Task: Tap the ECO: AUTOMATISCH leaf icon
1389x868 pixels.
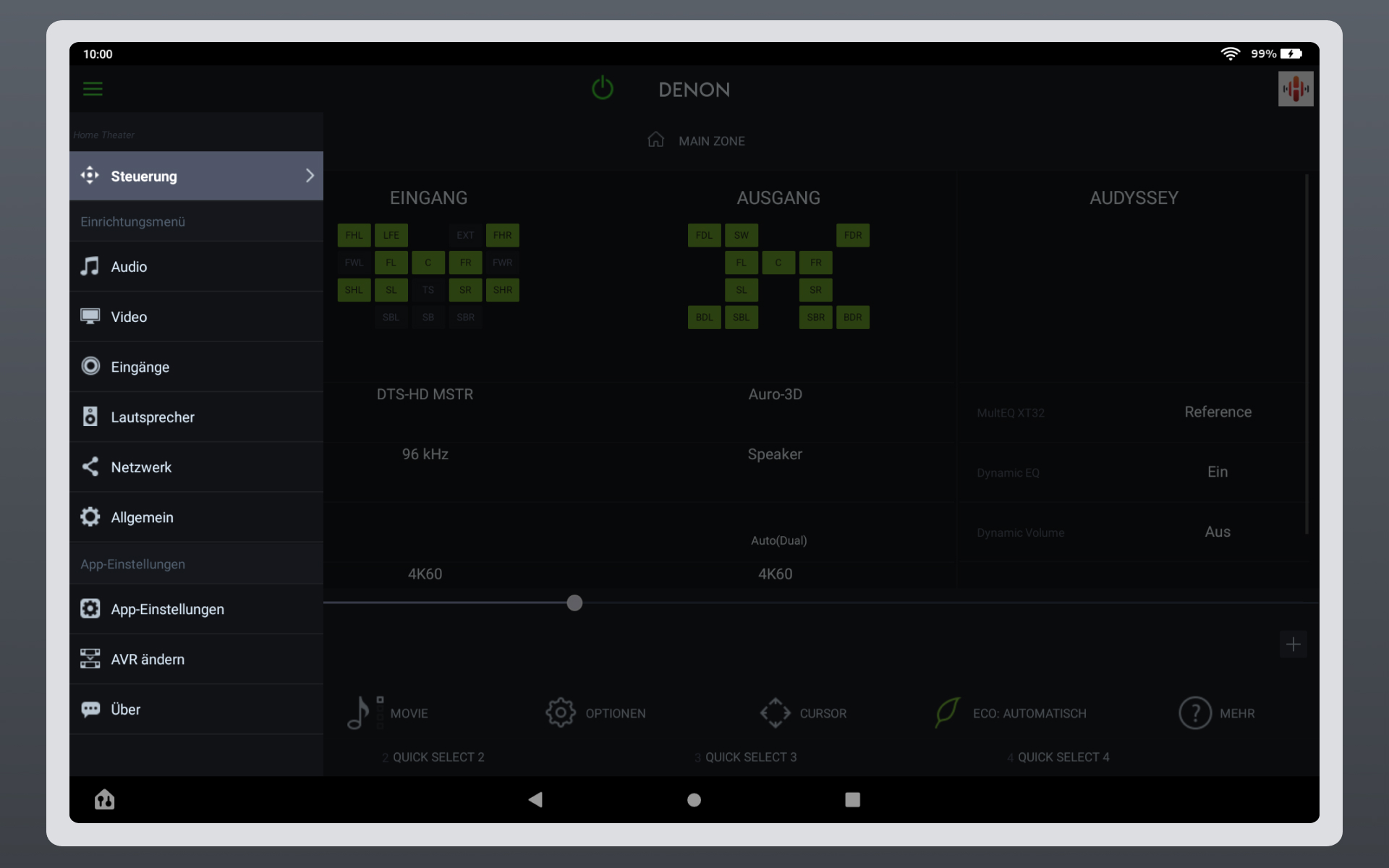Action: 946,712
